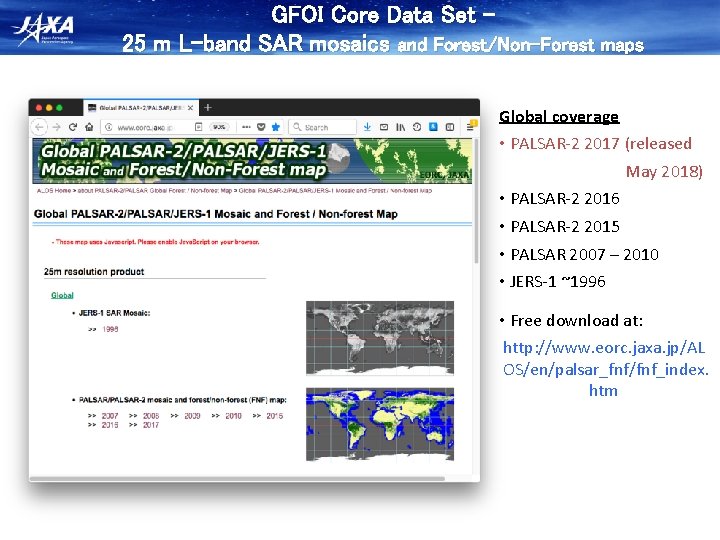Click the 90% zoom level badge

pyautogui.click(x=219, y=127)
